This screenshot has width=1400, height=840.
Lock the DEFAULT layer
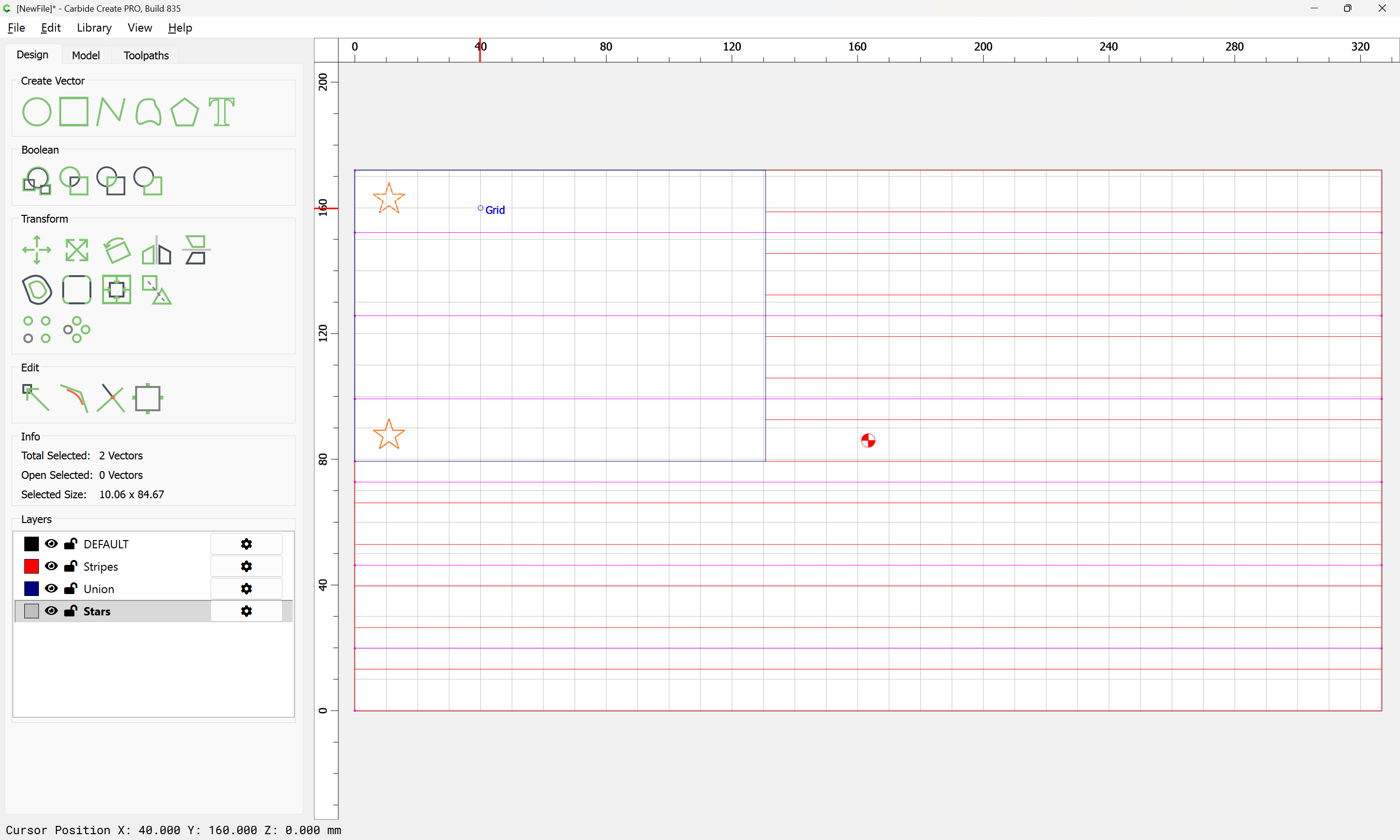coord(70,544)
